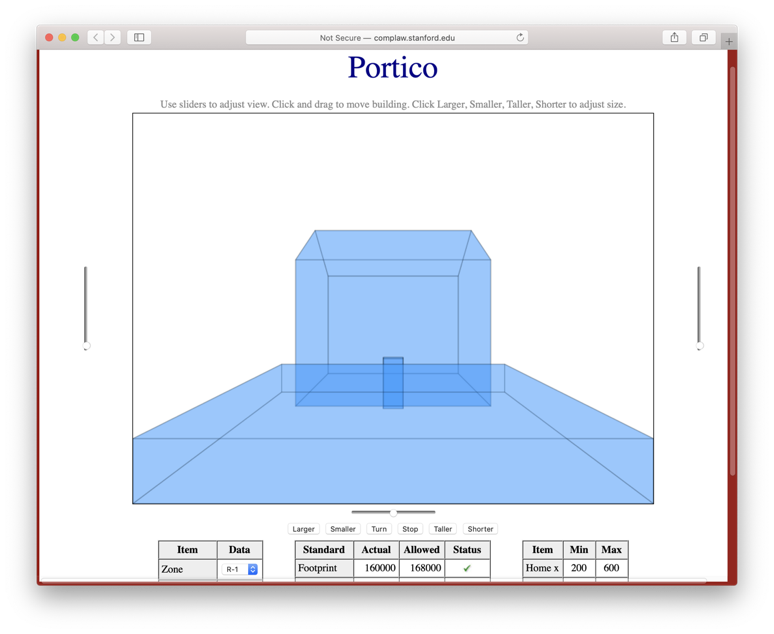Make the building taller with Taller button
Viewport: 774px width, 634px height.
[443, 529]
